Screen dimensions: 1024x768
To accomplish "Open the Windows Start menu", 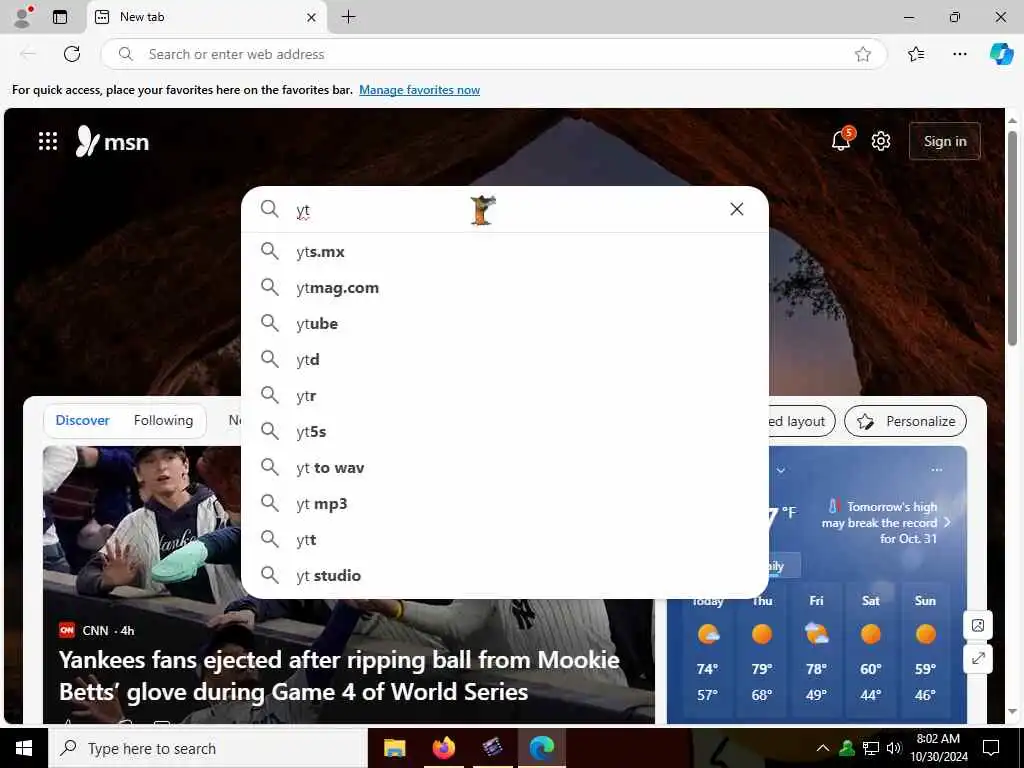I will tap(24, 748).
